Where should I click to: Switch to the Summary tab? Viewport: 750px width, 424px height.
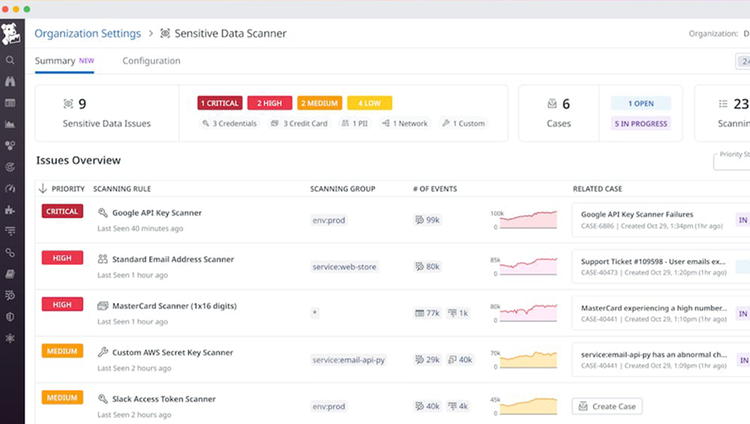click(64, 61)
